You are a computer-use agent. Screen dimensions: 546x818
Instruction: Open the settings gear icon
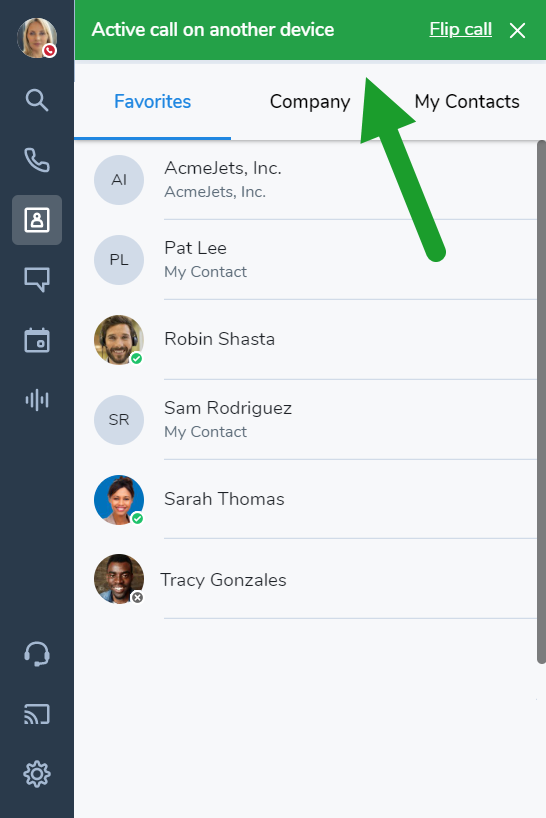tap(37, 774)
